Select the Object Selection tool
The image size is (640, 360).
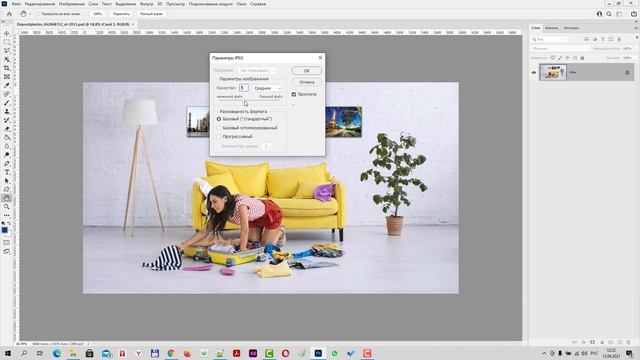pyautogui.click(x=7, y=59)
